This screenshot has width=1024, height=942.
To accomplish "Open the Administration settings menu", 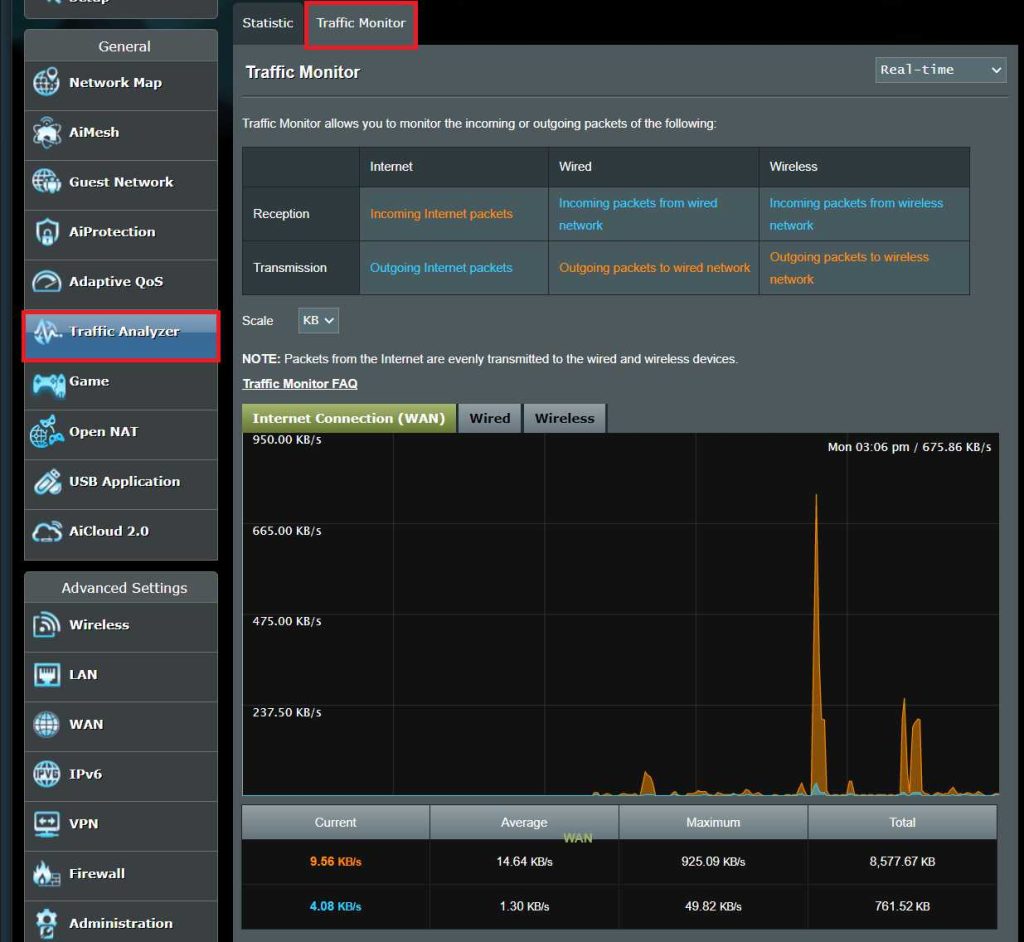I will tap(120, 923).
